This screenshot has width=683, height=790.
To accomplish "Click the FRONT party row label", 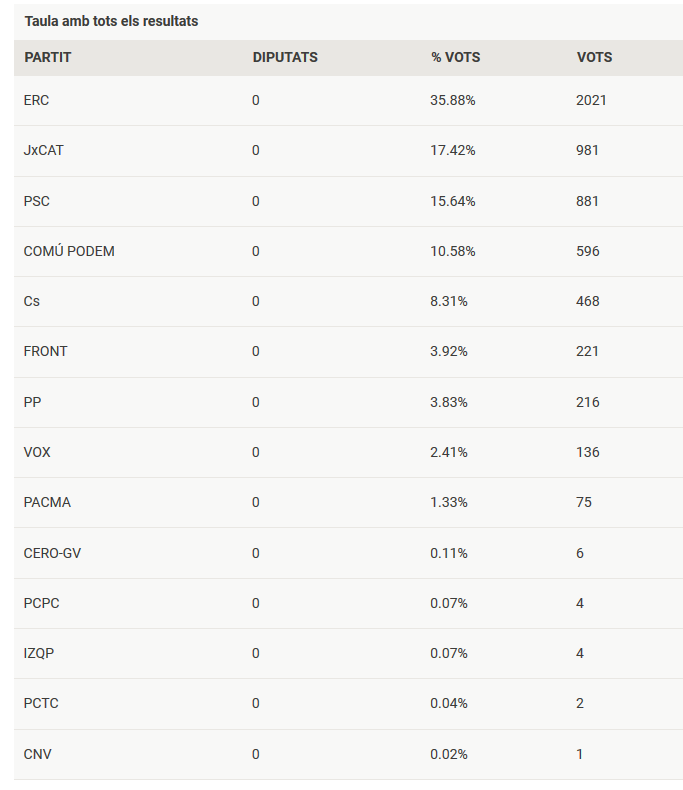I will point(46,351).
